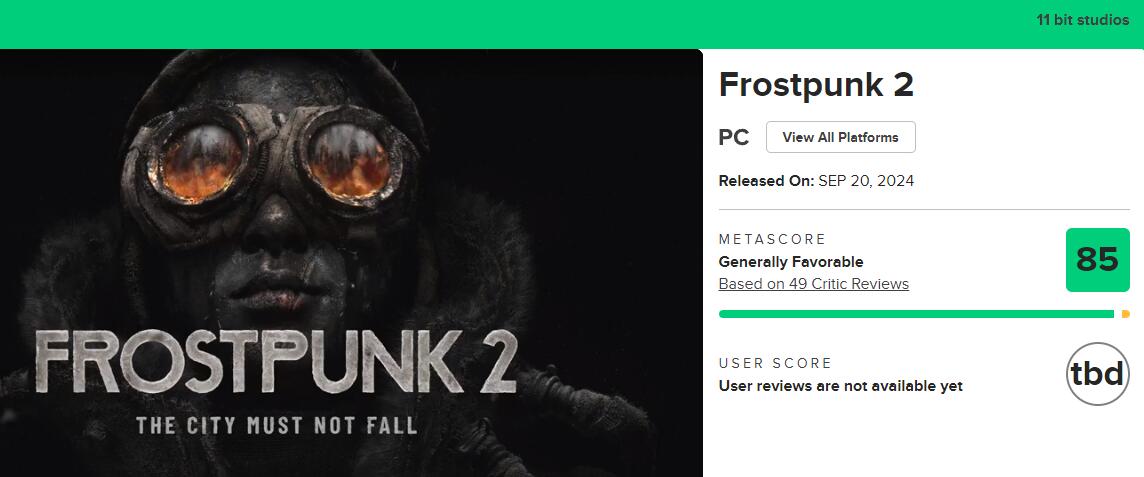Open Based on 49 Critic Reviews link
1144x477 pixels.
(813, 284)
